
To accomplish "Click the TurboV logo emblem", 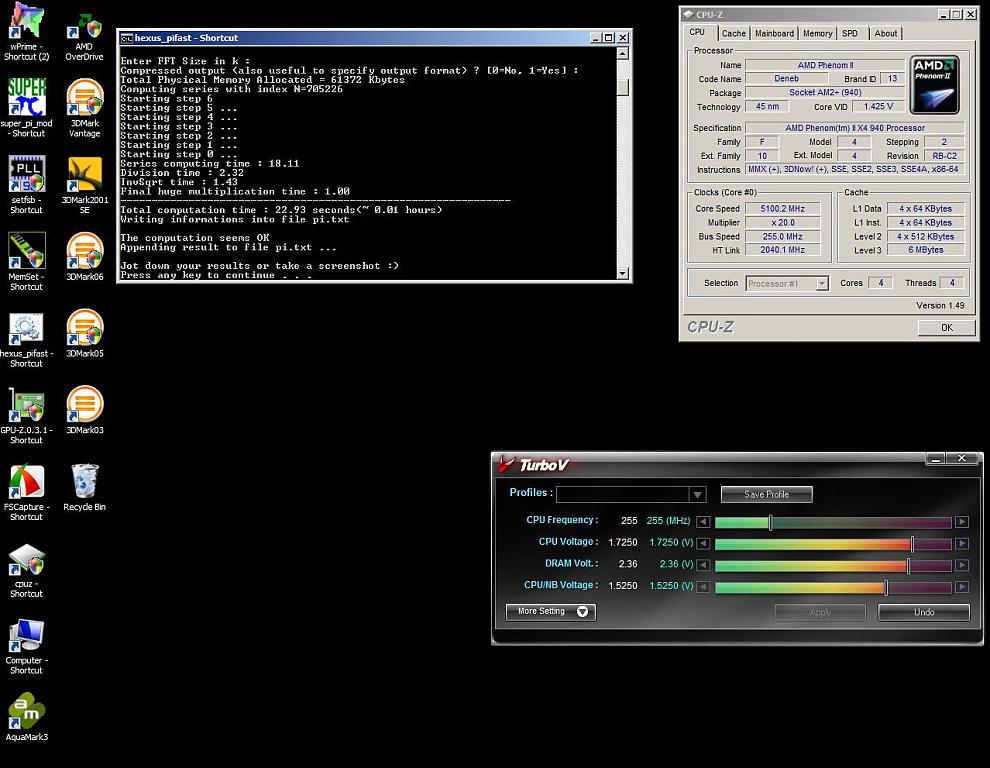I will pos(505,464).
